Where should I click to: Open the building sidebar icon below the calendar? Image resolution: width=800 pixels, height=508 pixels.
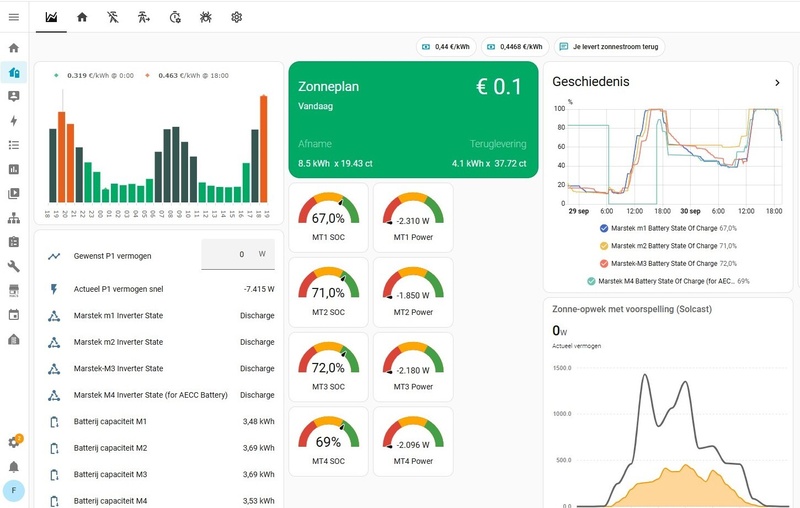click(x=14, y=339)
